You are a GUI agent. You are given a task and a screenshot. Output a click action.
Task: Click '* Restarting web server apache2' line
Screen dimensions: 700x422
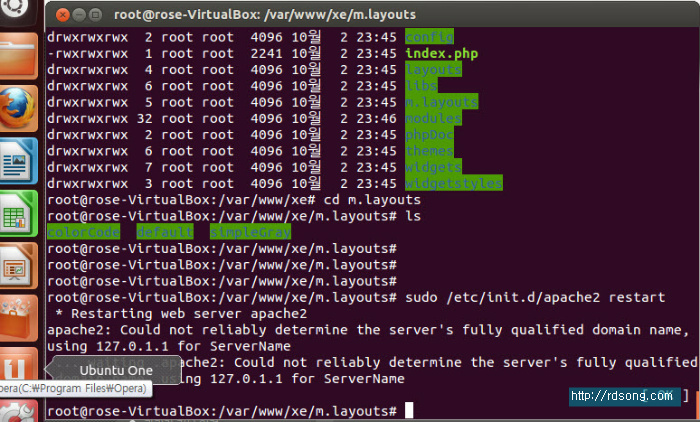pos(181,313)
